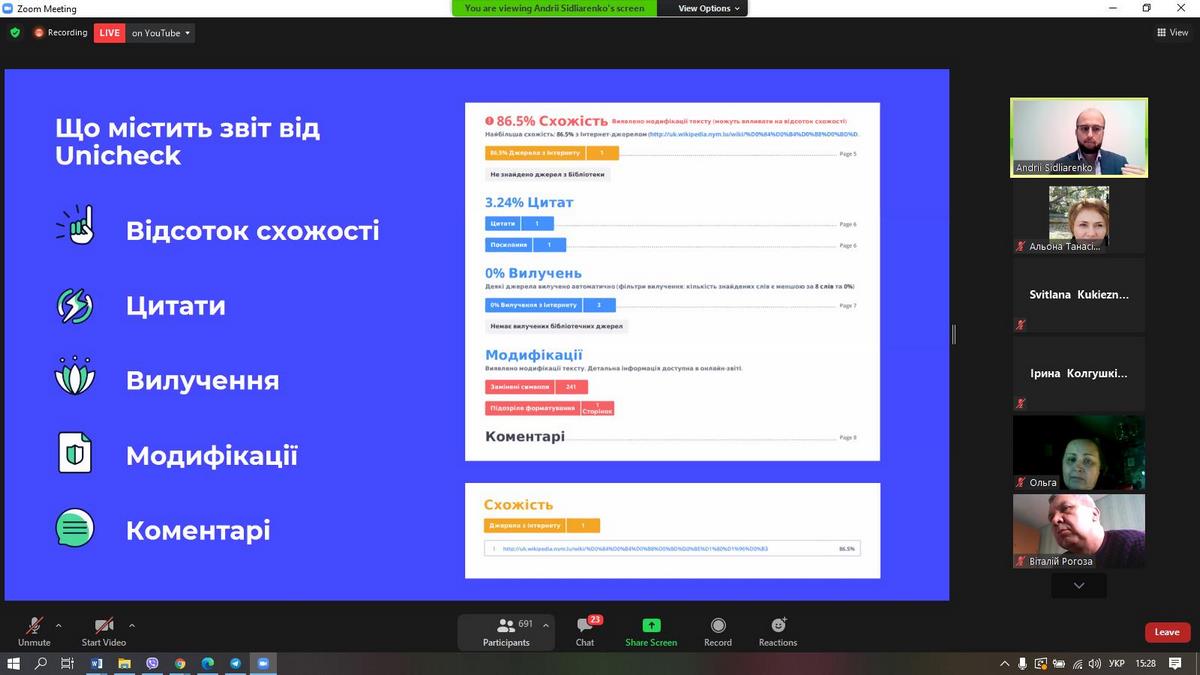Click the LIVE streaming badge
Image resolution: width=1200 pixels, height=675 pixels.
(109, 33)
